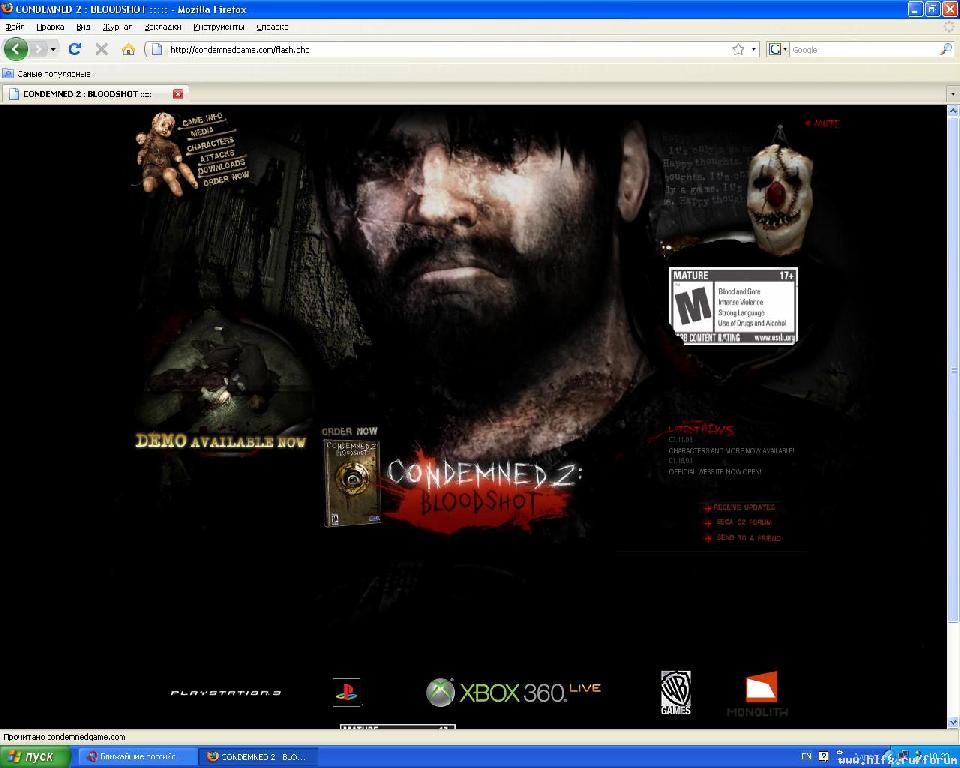
Task: Open the Edit menu (Правка)
Action: [50, 27]
